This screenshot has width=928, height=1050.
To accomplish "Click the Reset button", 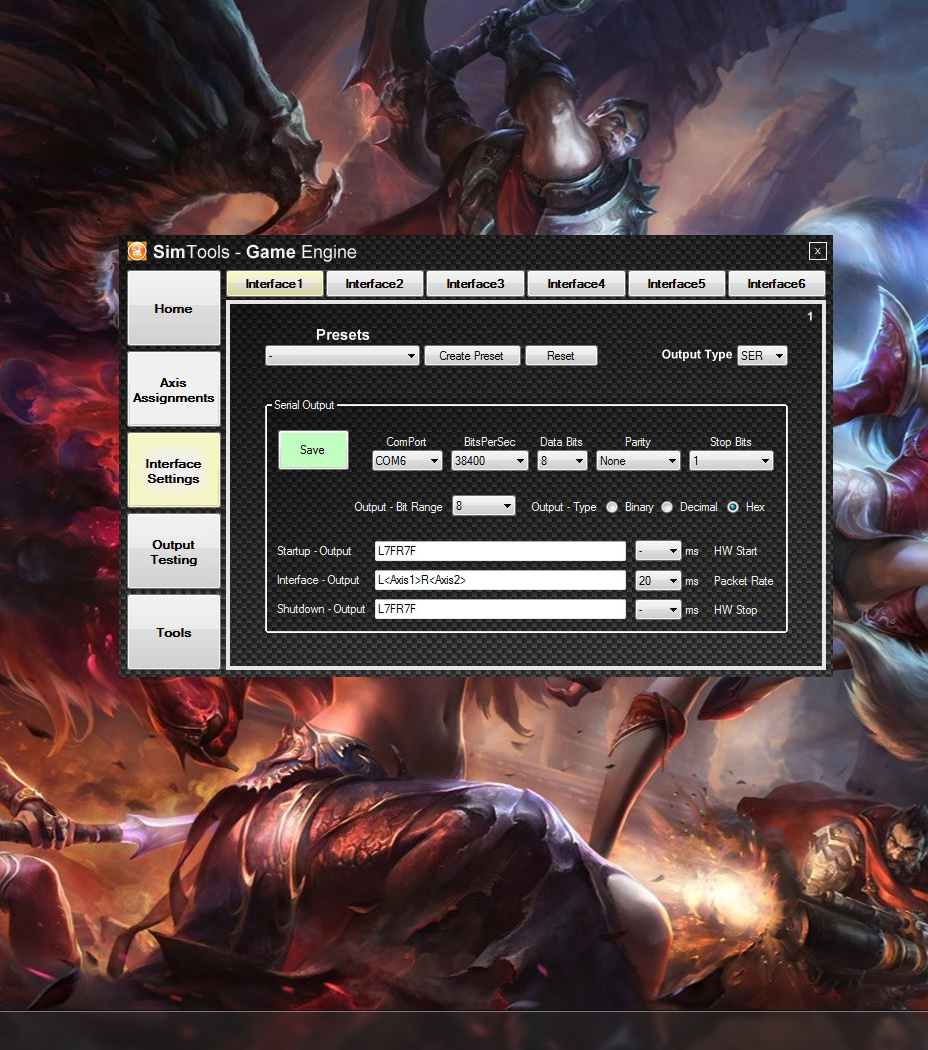I will click(560, 356).
